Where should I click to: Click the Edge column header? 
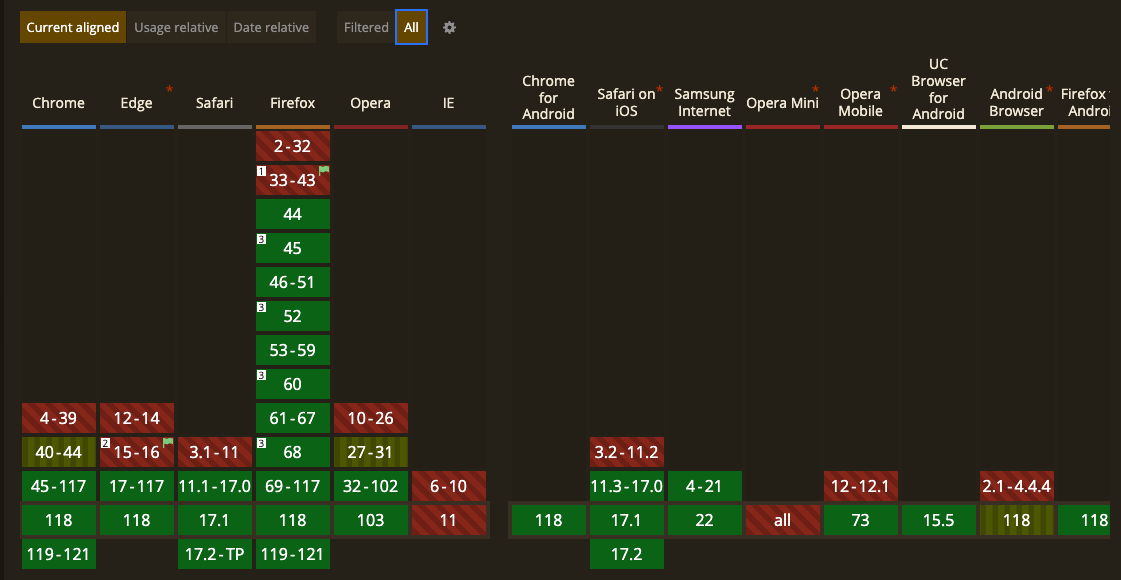[x=137, y=103]
